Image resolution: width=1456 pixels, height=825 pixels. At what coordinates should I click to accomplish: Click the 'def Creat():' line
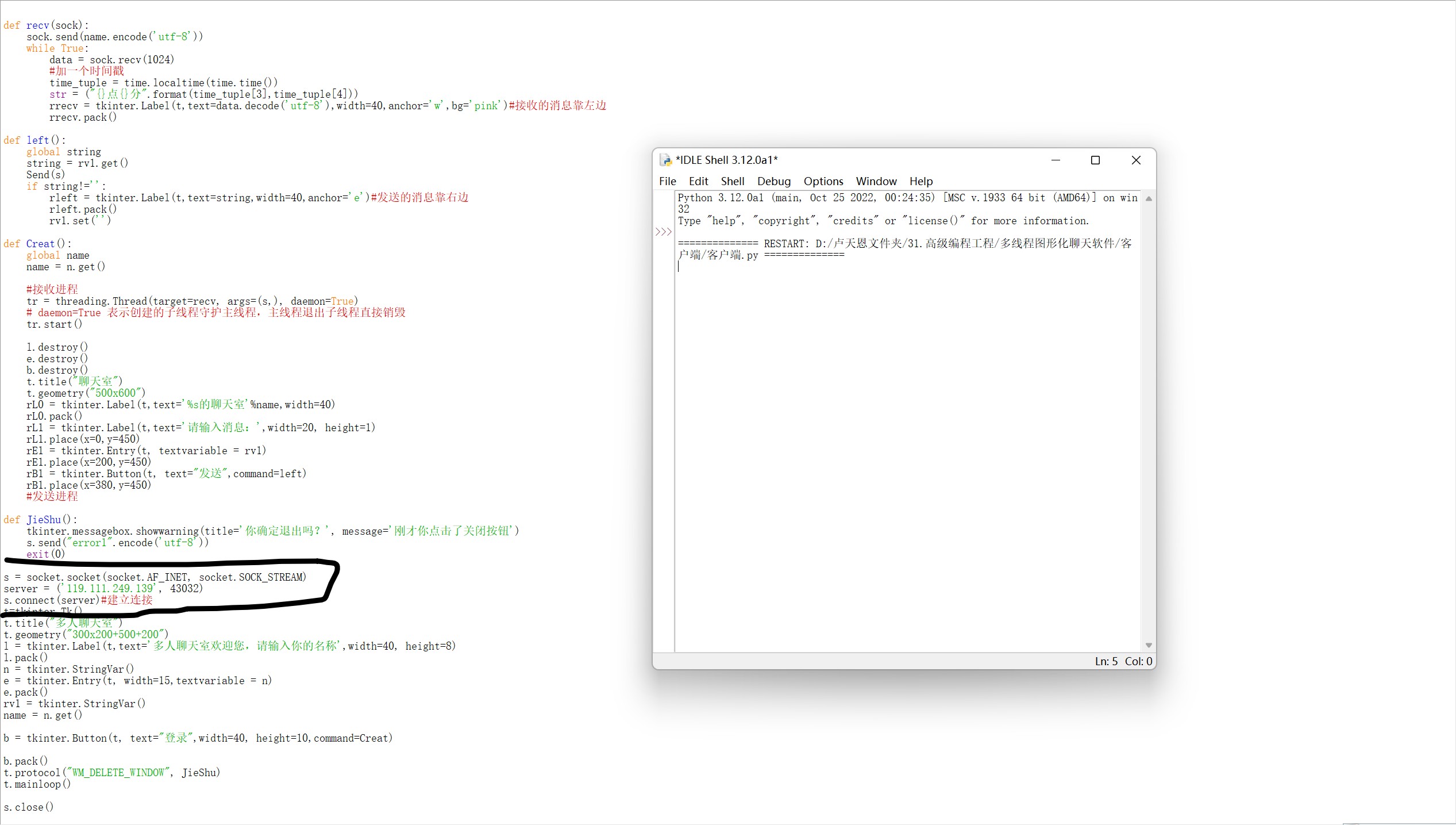[x=37, y=244]
